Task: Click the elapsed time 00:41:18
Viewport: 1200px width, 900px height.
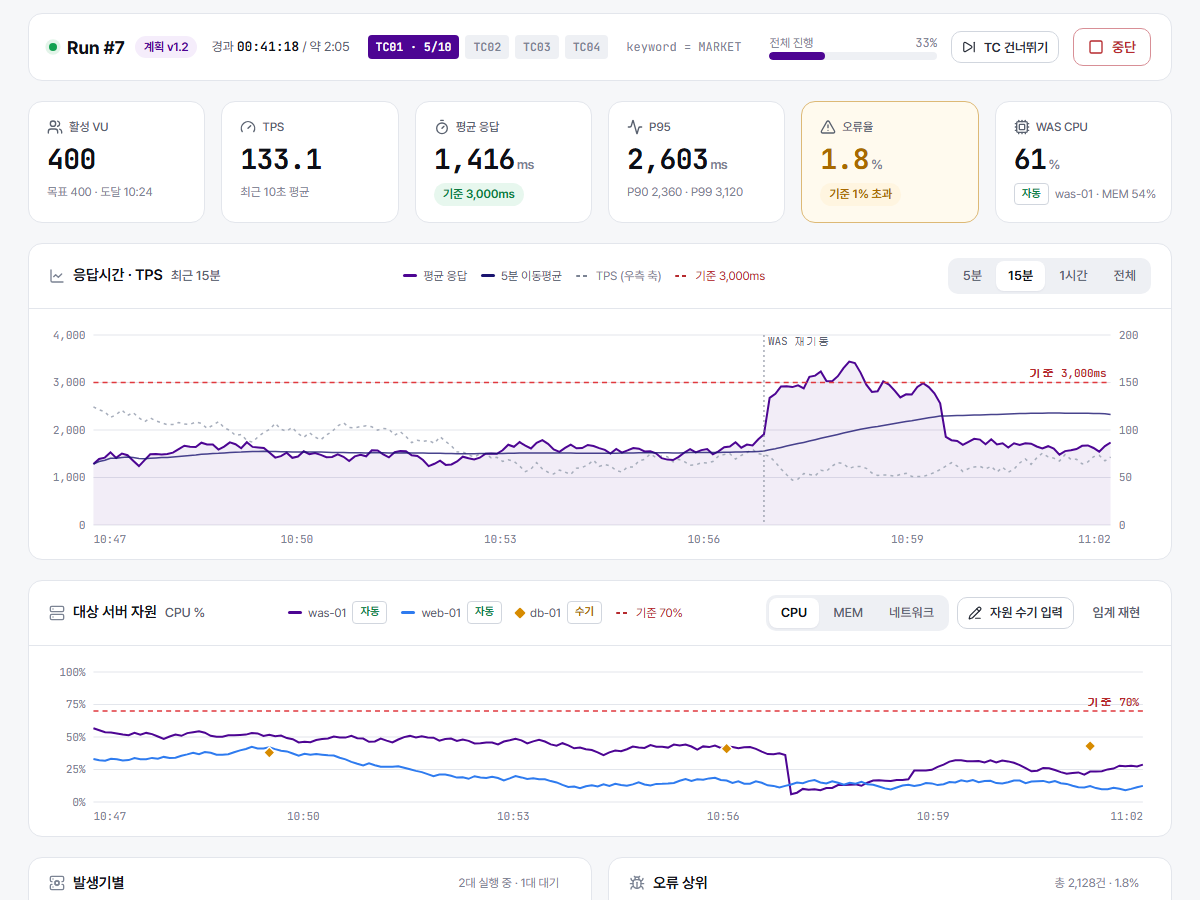Action: point(268,47)
